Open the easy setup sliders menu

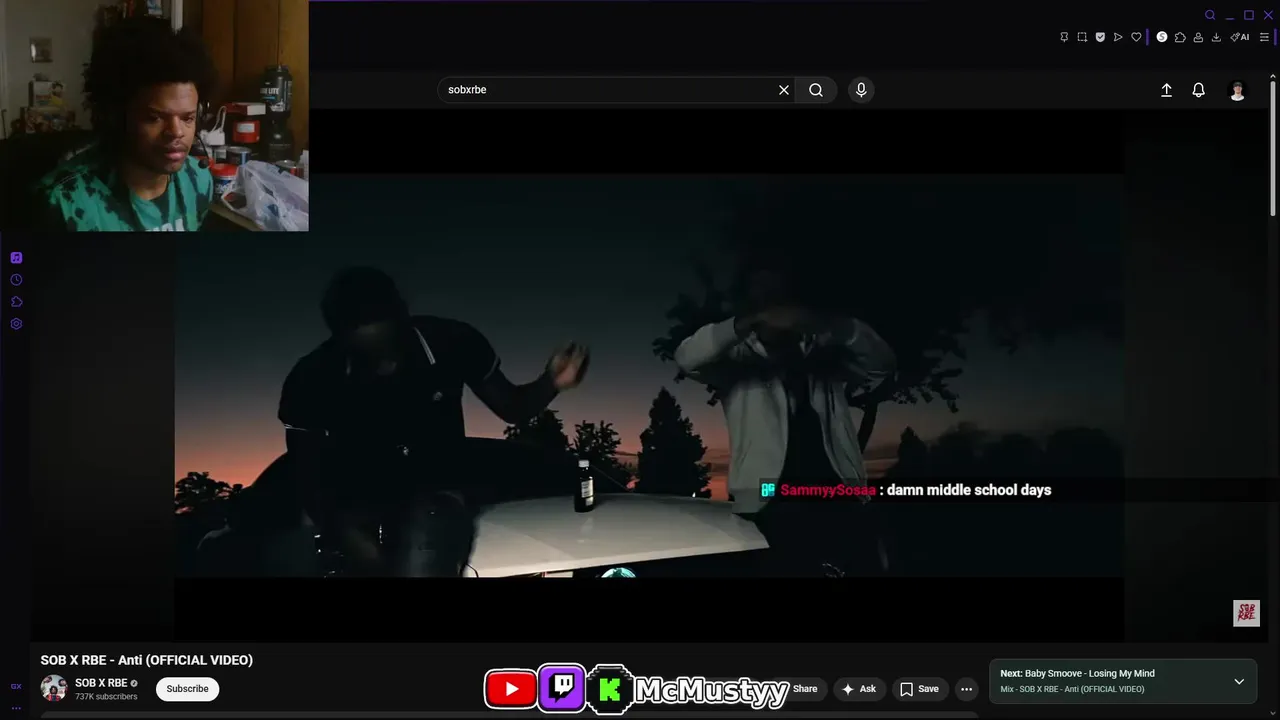click(x=1264, y=37)
